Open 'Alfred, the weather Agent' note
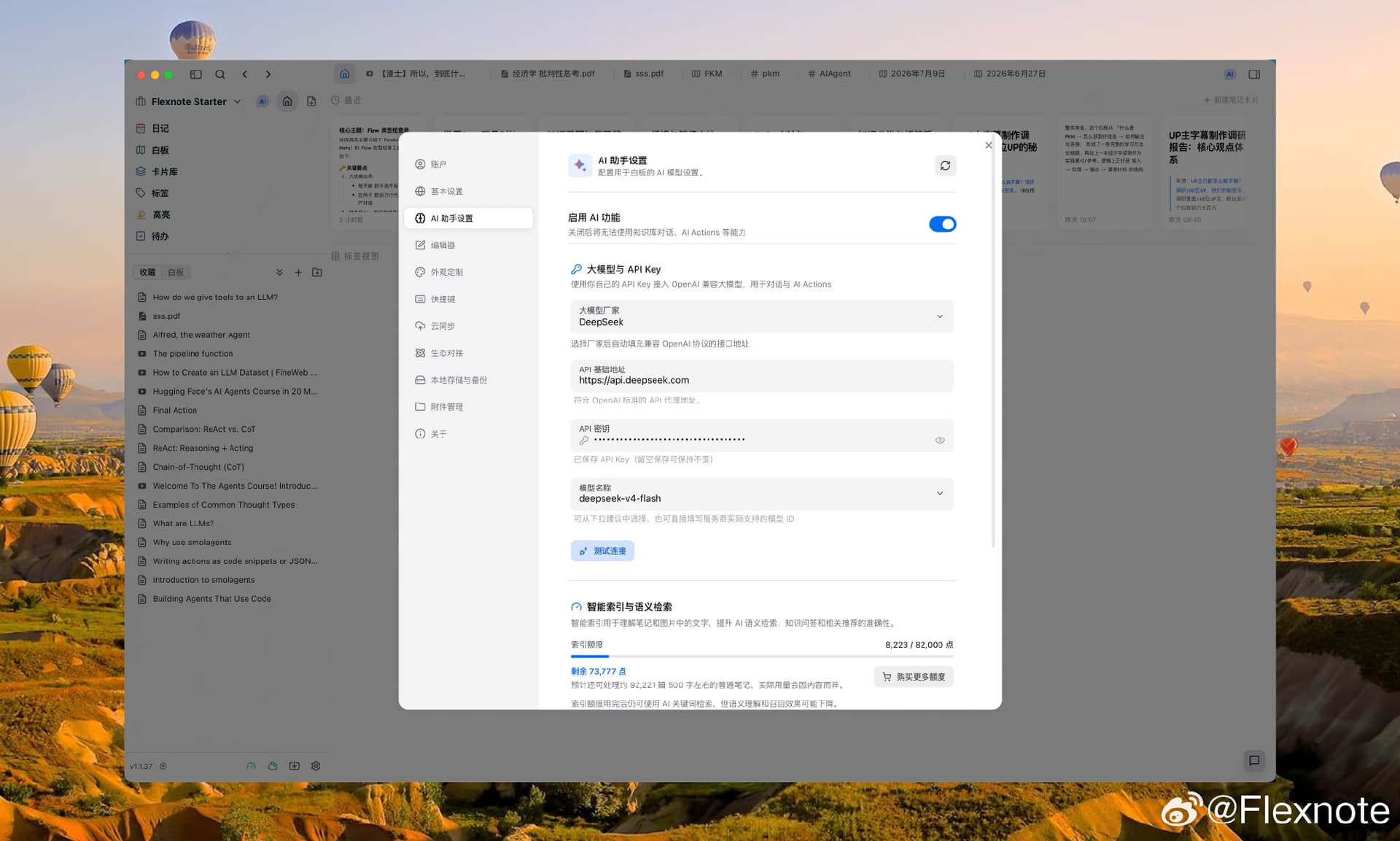This screenshot has width=1400, height=841. (201, 335)
